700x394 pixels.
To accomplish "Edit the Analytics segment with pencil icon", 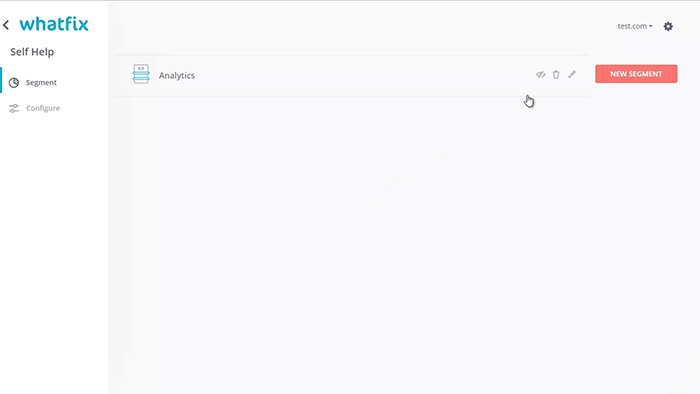I will (x=572, y=75).
